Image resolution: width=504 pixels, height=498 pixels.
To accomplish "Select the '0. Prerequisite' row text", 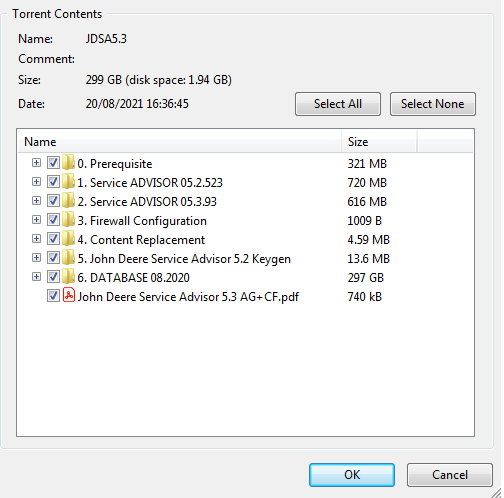I will 115,164.
